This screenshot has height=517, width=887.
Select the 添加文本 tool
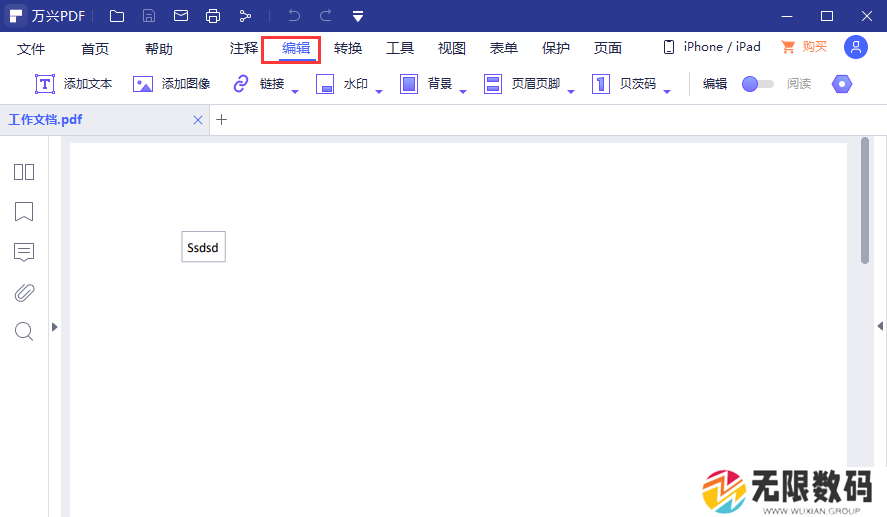74,84
